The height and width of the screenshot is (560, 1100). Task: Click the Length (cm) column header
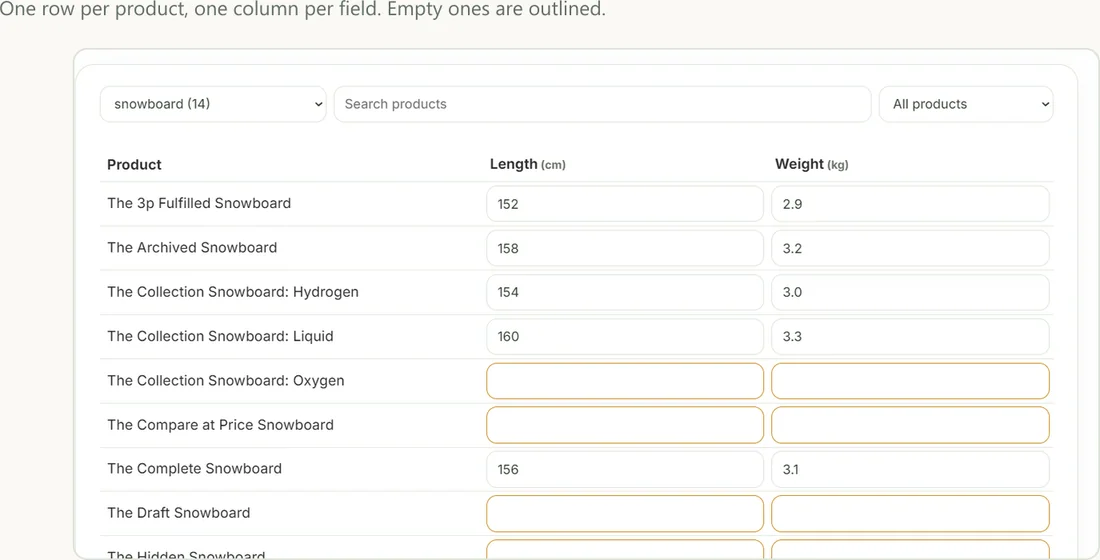pos(528,164)
